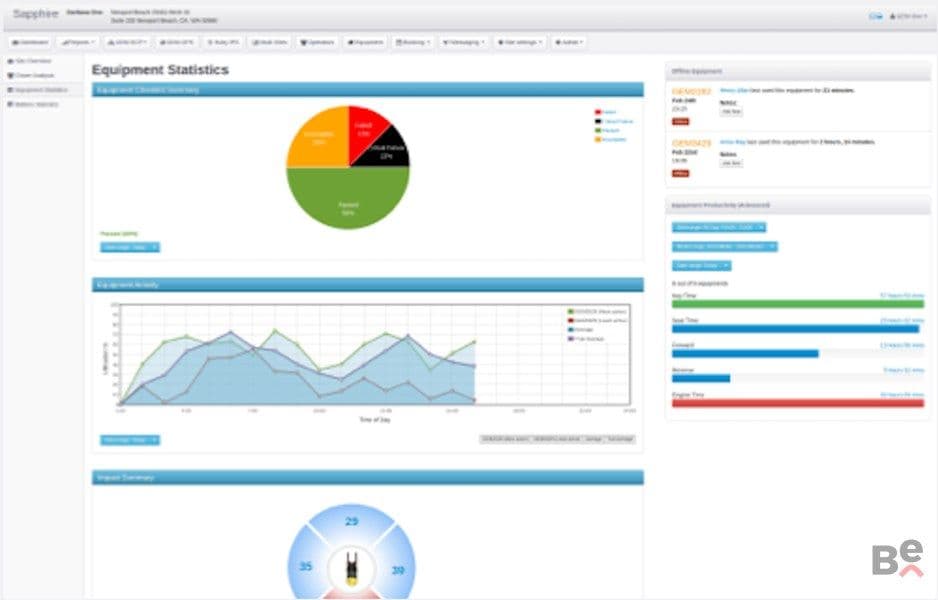Toggle the Passed legend entry in pie chart
This screenshot has width=938, height=600.
pos(607,130)
